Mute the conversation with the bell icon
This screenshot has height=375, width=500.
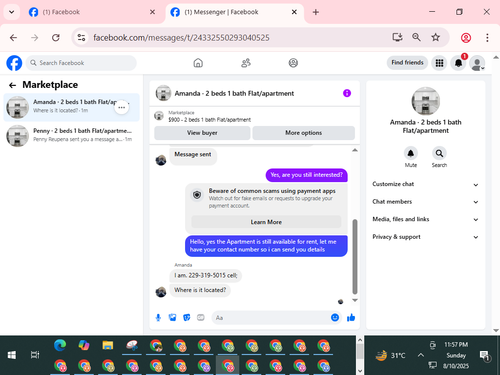[411, 153]
